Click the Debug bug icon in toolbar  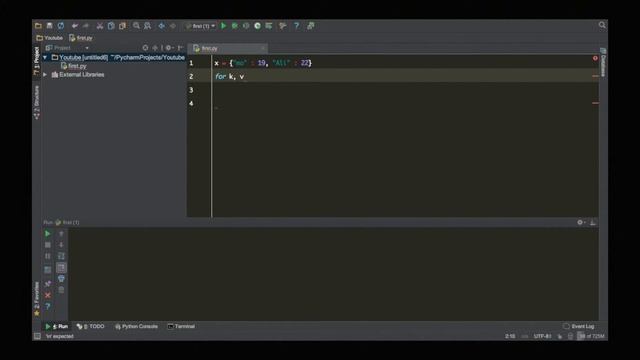[235, 26]
